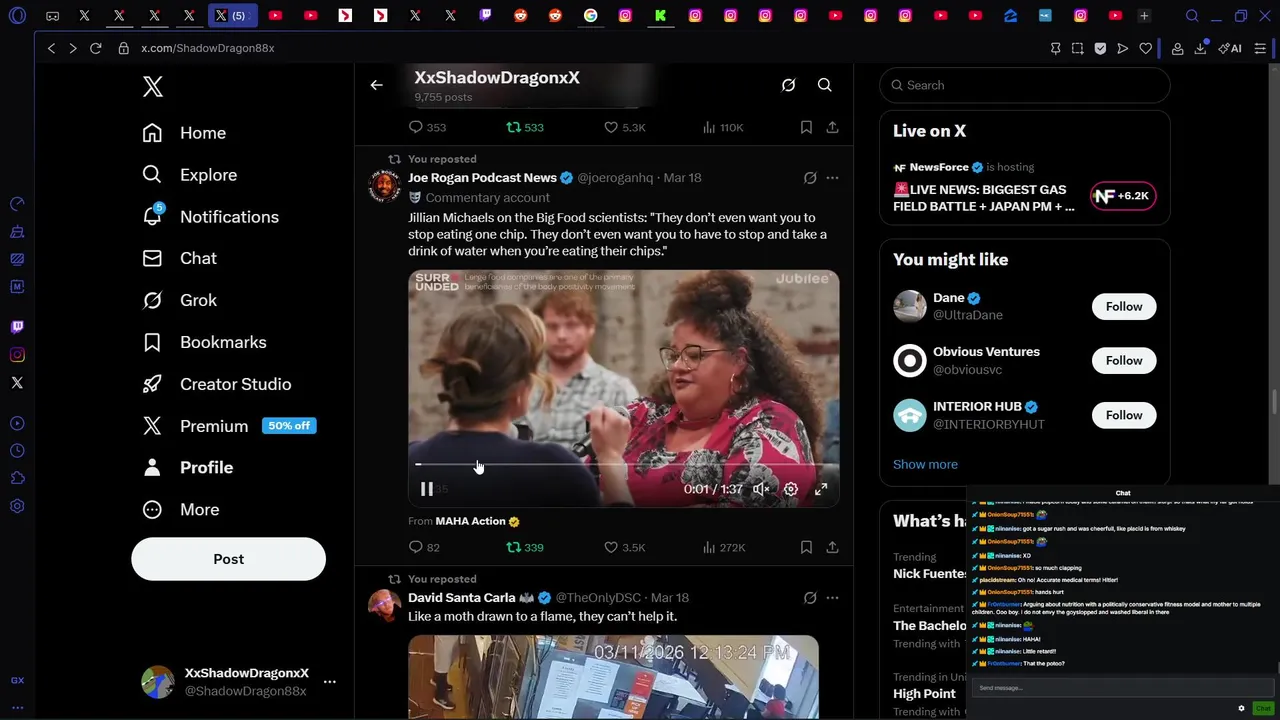This screenshot has height=720, width=1280.
Task: Open the Explore page
Action: click(x=190, y=175)
